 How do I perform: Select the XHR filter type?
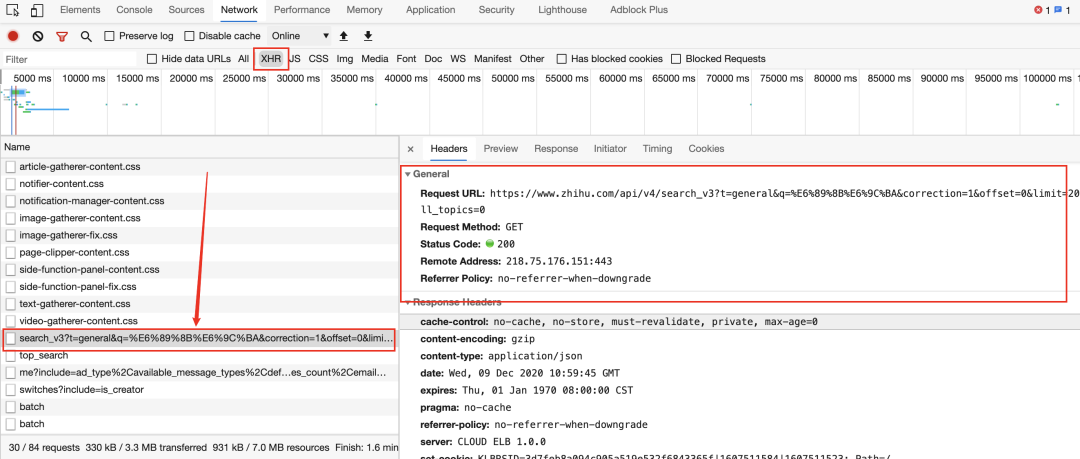271,59
